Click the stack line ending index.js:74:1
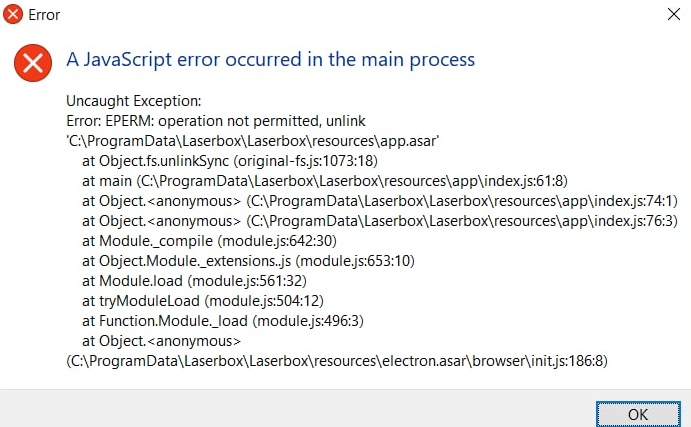Screen dimensions: 691x427 (x=380, y=201)
